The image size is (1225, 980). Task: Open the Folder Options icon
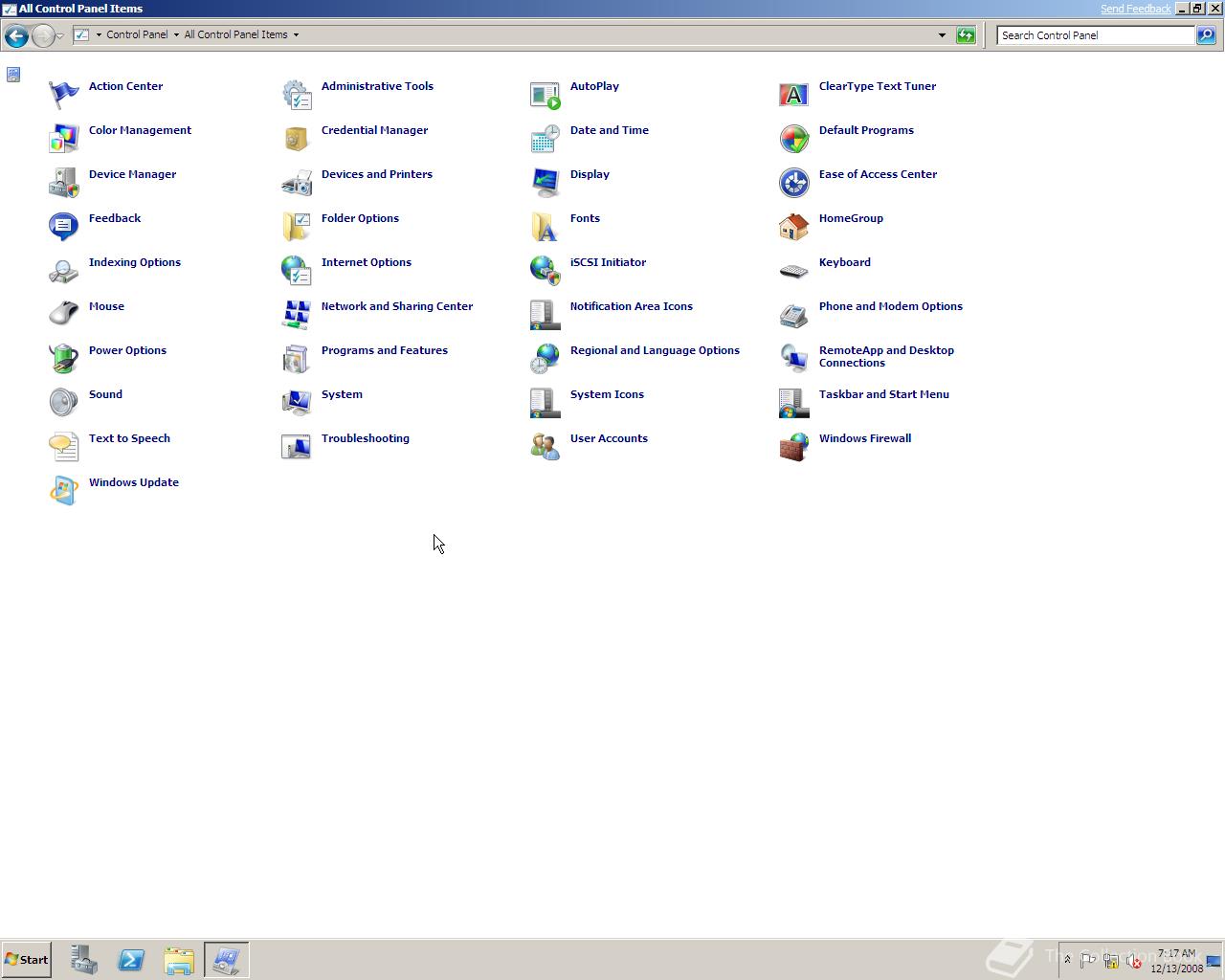(x=297, y=226)
